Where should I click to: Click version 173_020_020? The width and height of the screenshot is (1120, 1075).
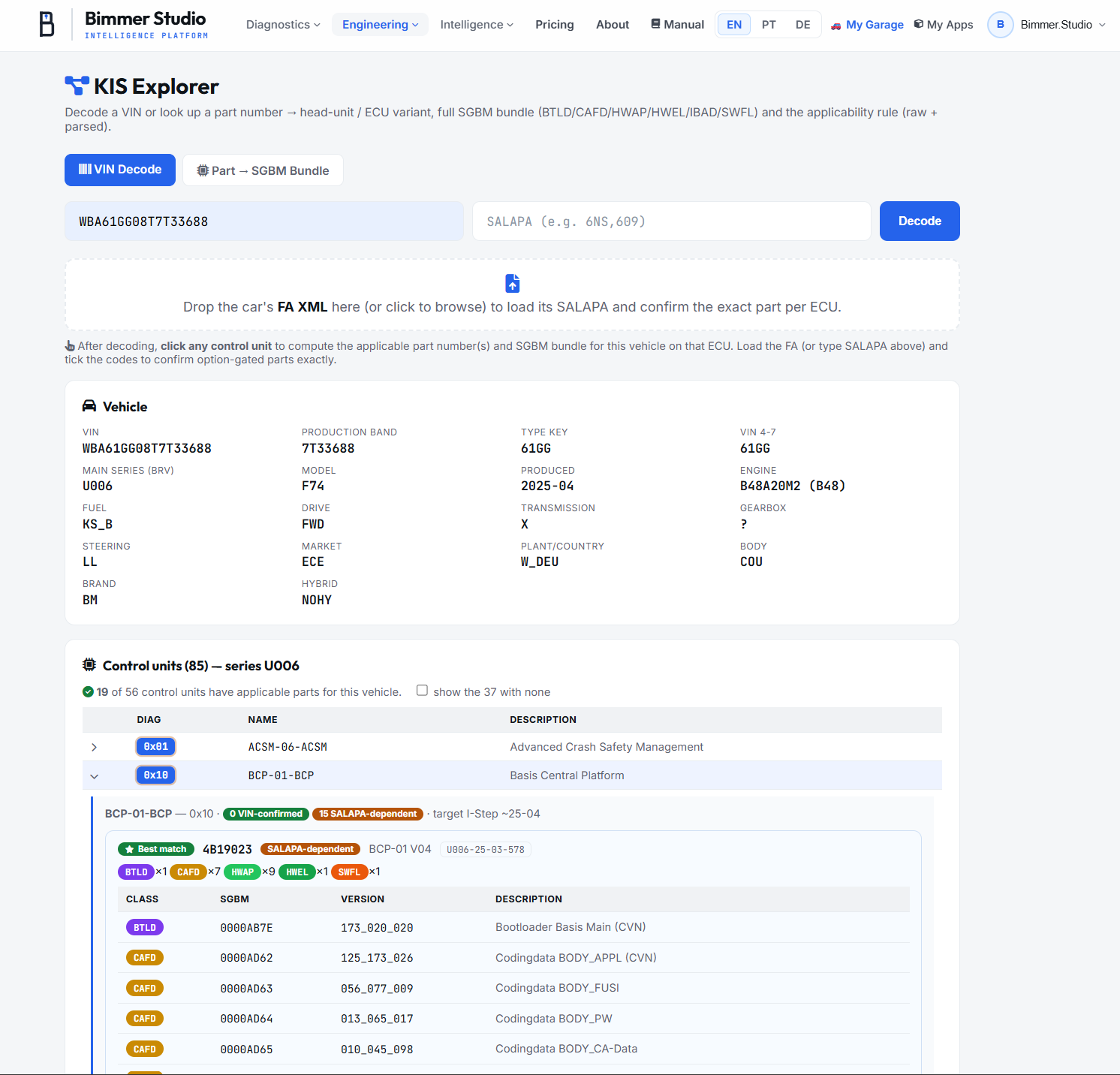click(377, 928)
